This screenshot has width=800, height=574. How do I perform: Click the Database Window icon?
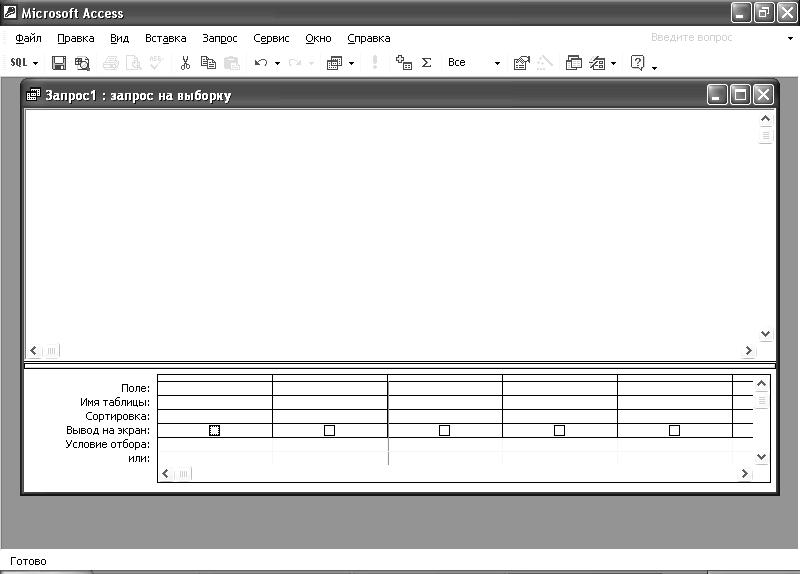[x=574, y=63]
